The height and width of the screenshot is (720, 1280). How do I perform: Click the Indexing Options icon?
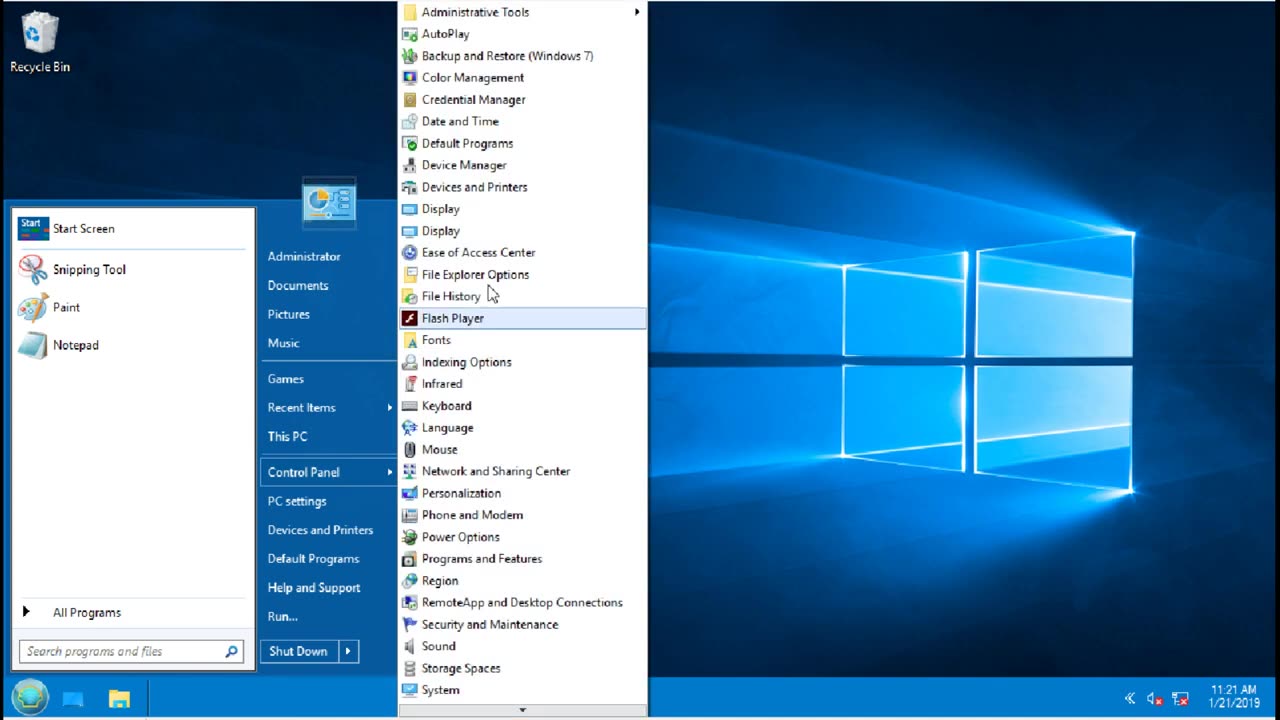(409, 362)
